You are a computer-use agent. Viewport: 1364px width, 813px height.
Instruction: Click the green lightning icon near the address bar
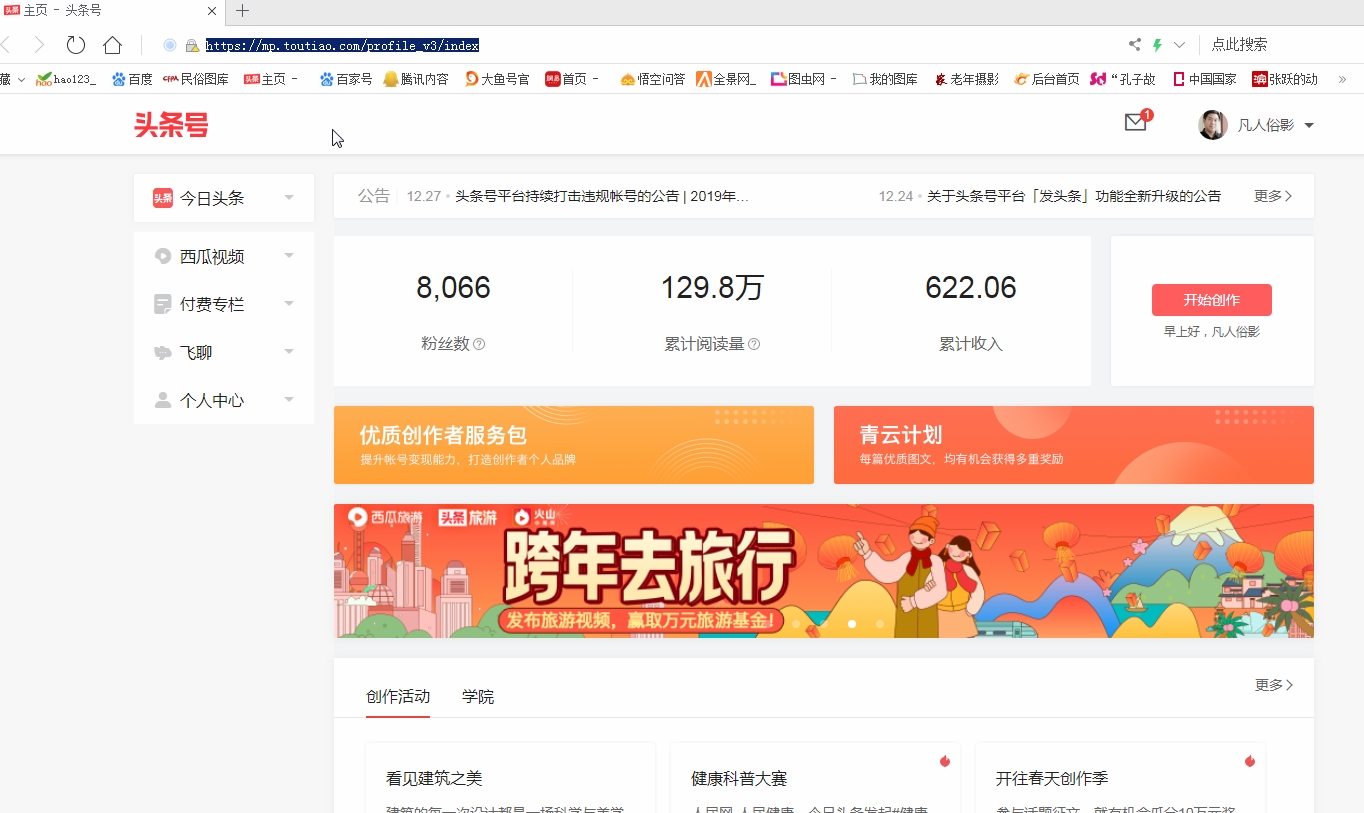point(1158,44)
